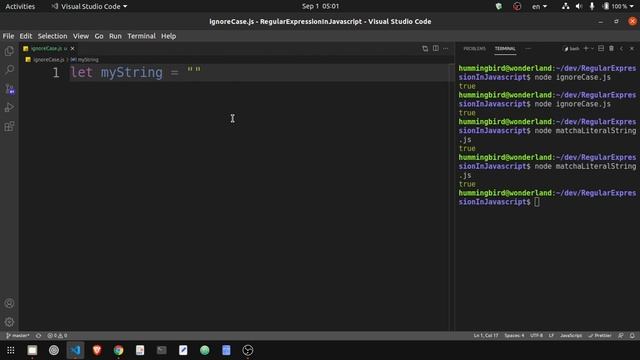Viewport: 640px width, 360px height.
Task: Show applications grid in the dock
Action: (x=11, y=350)
